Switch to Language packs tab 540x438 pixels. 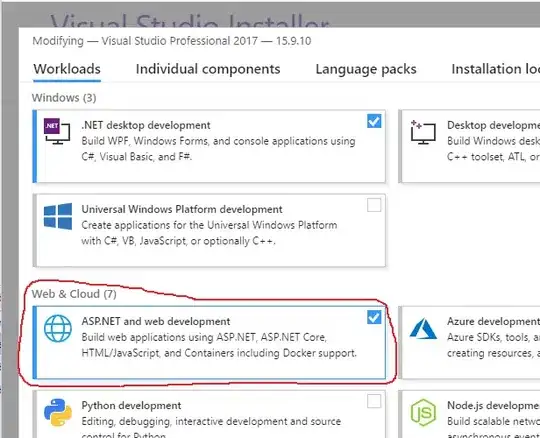click(x=366, y=69)
